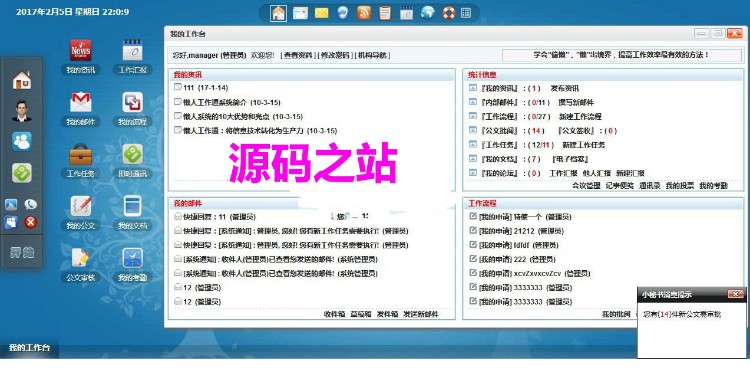Open news item 懒人工作通系统简介
The width and height of the screenshot is (750, 374).
[x=232, y=102]
